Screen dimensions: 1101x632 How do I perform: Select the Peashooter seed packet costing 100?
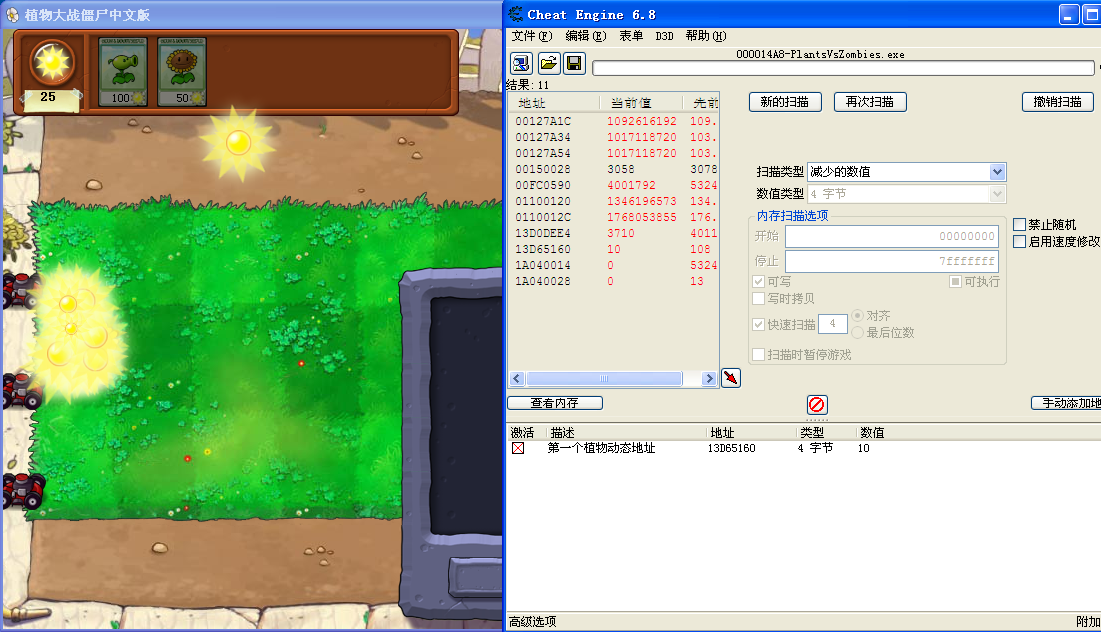click(123, 72)
